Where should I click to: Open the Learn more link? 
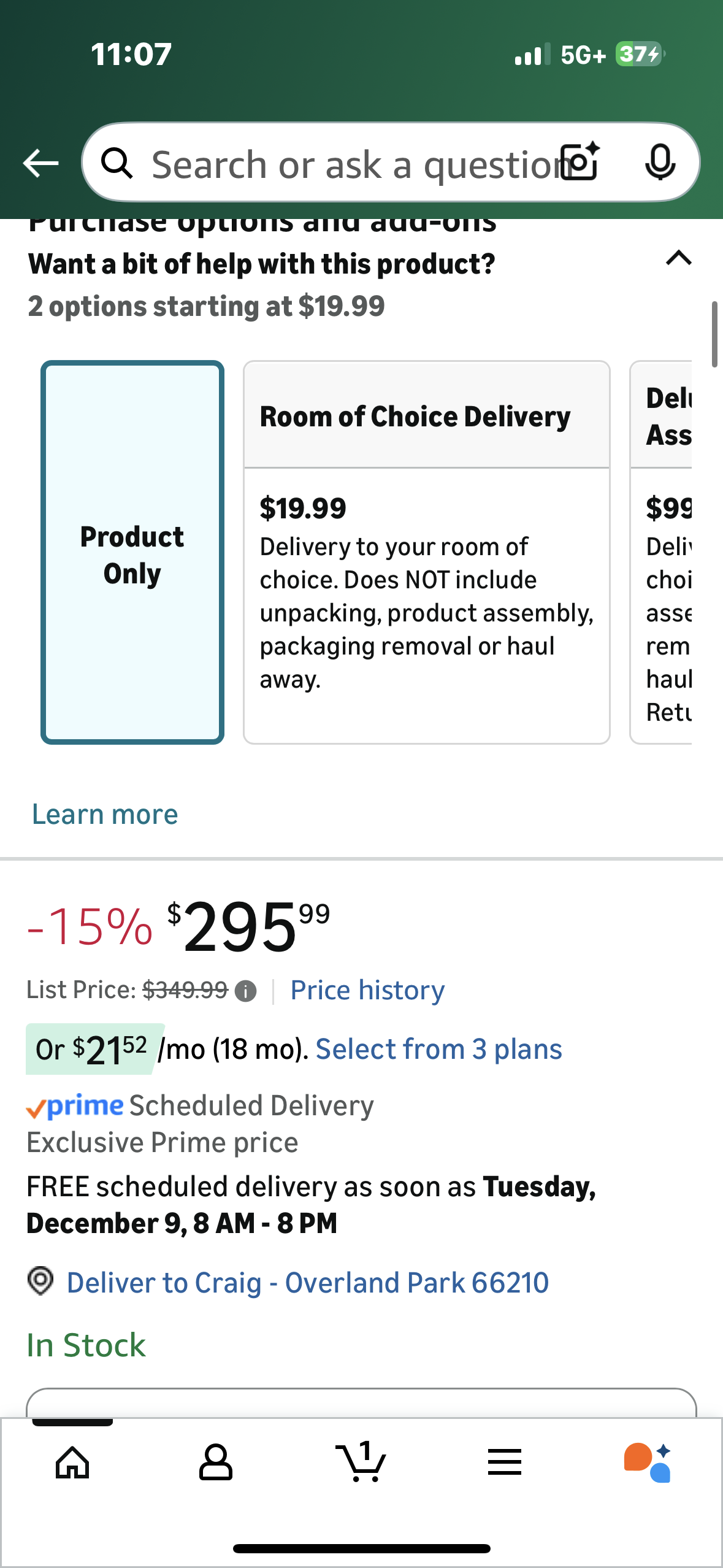[x=105, y=815]
